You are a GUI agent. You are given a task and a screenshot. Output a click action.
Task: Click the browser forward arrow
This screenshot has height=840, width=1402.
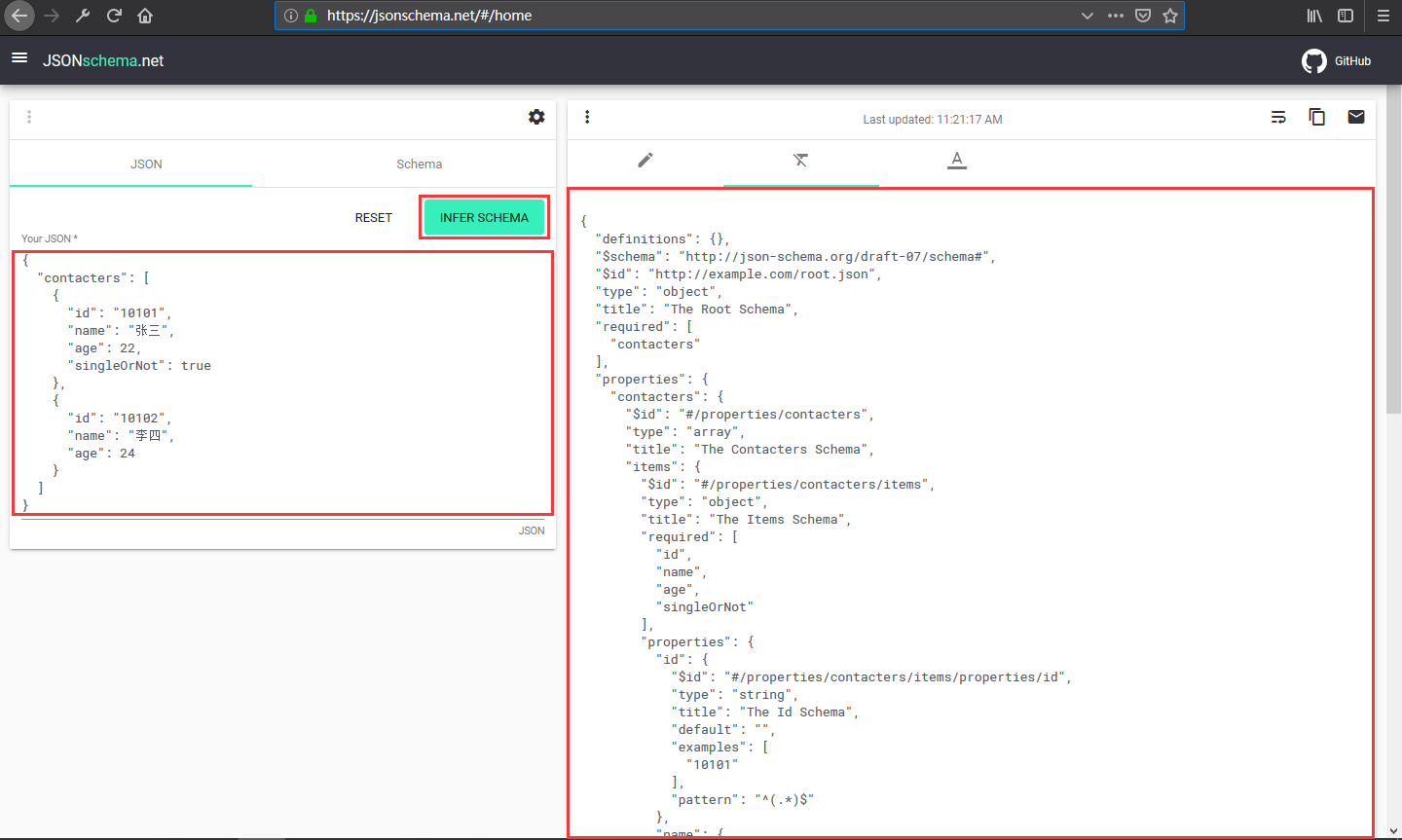tap(52, 16)
